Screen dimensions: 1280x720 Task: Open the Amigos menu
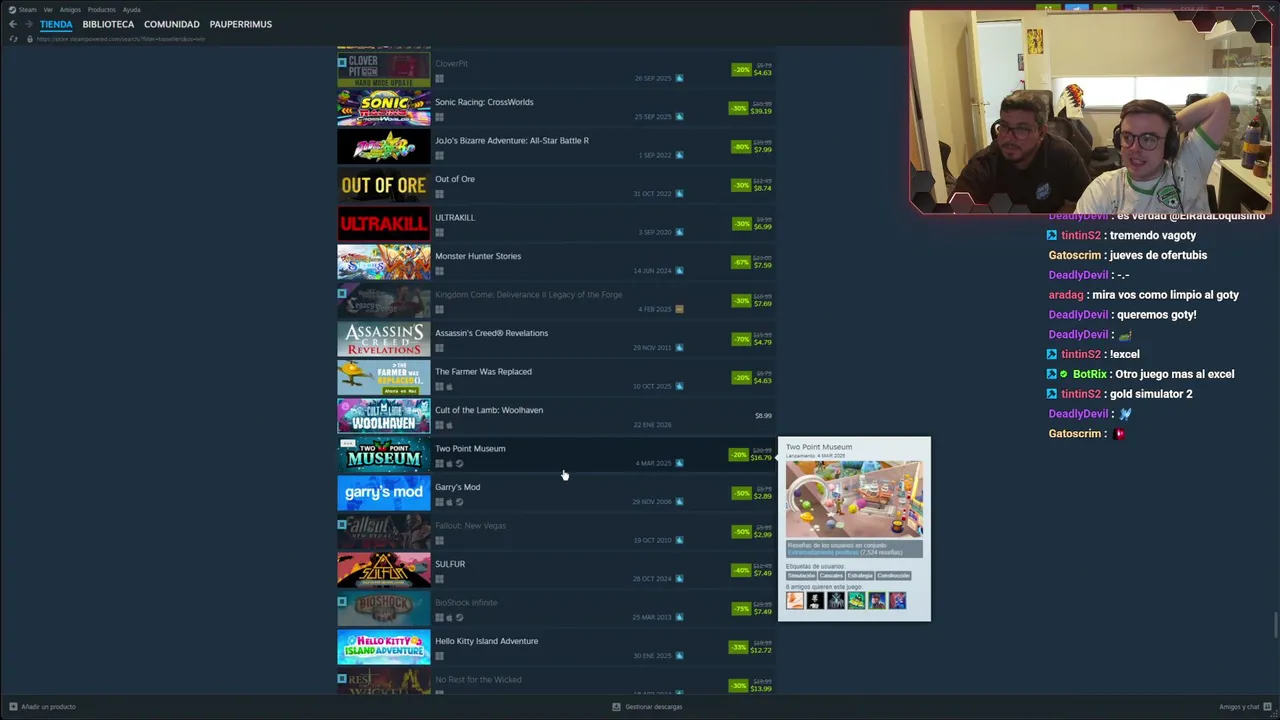(70, 9)
